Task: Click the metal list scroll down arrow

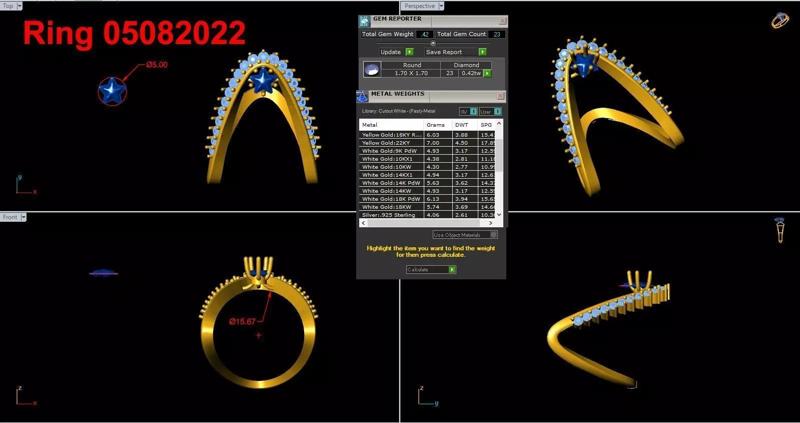Action: pos(499,215)
